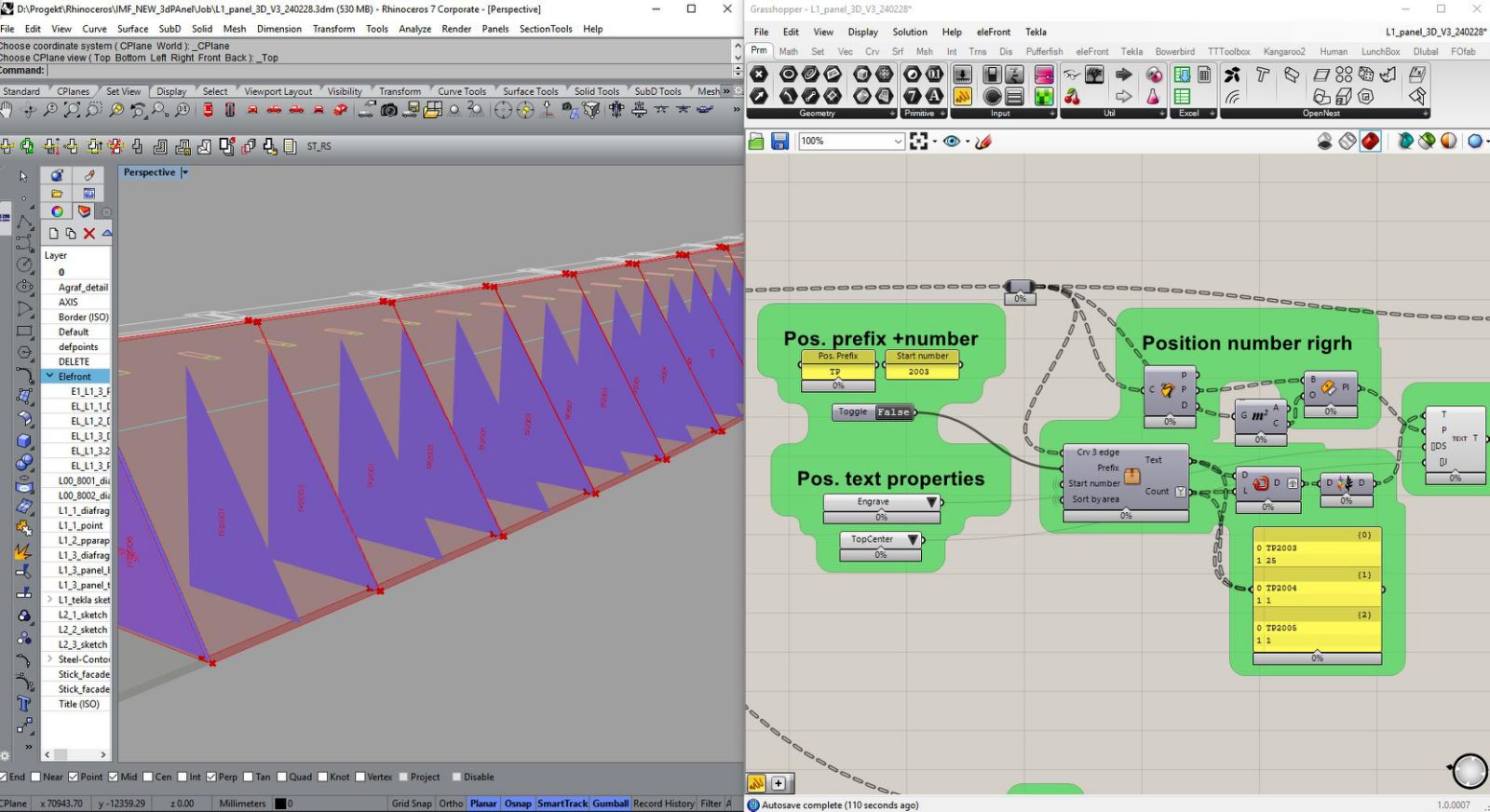Click the sketch pencil icon in canvas toolbar
The image size is (1490, 812).
[x=983, y=142]
